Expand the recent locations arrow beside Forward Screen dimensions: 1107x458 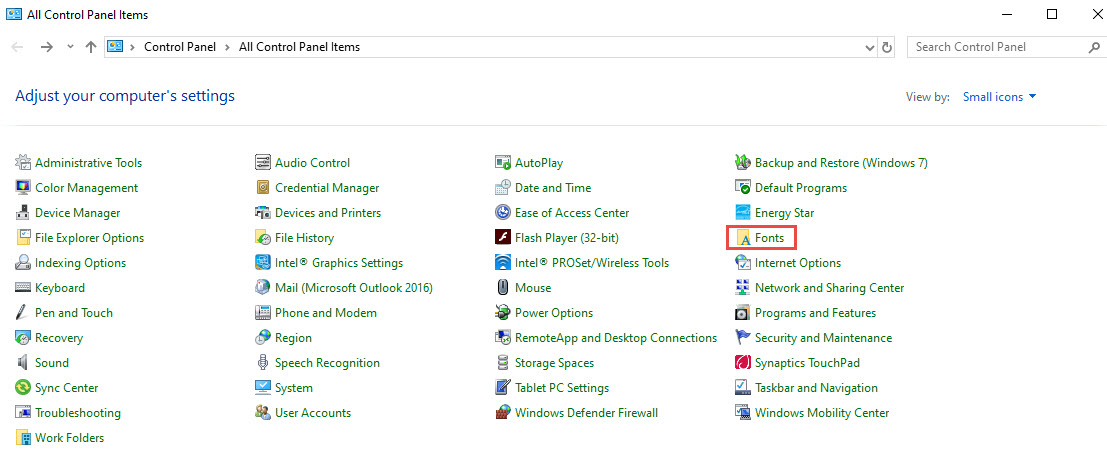coord(70,47)
